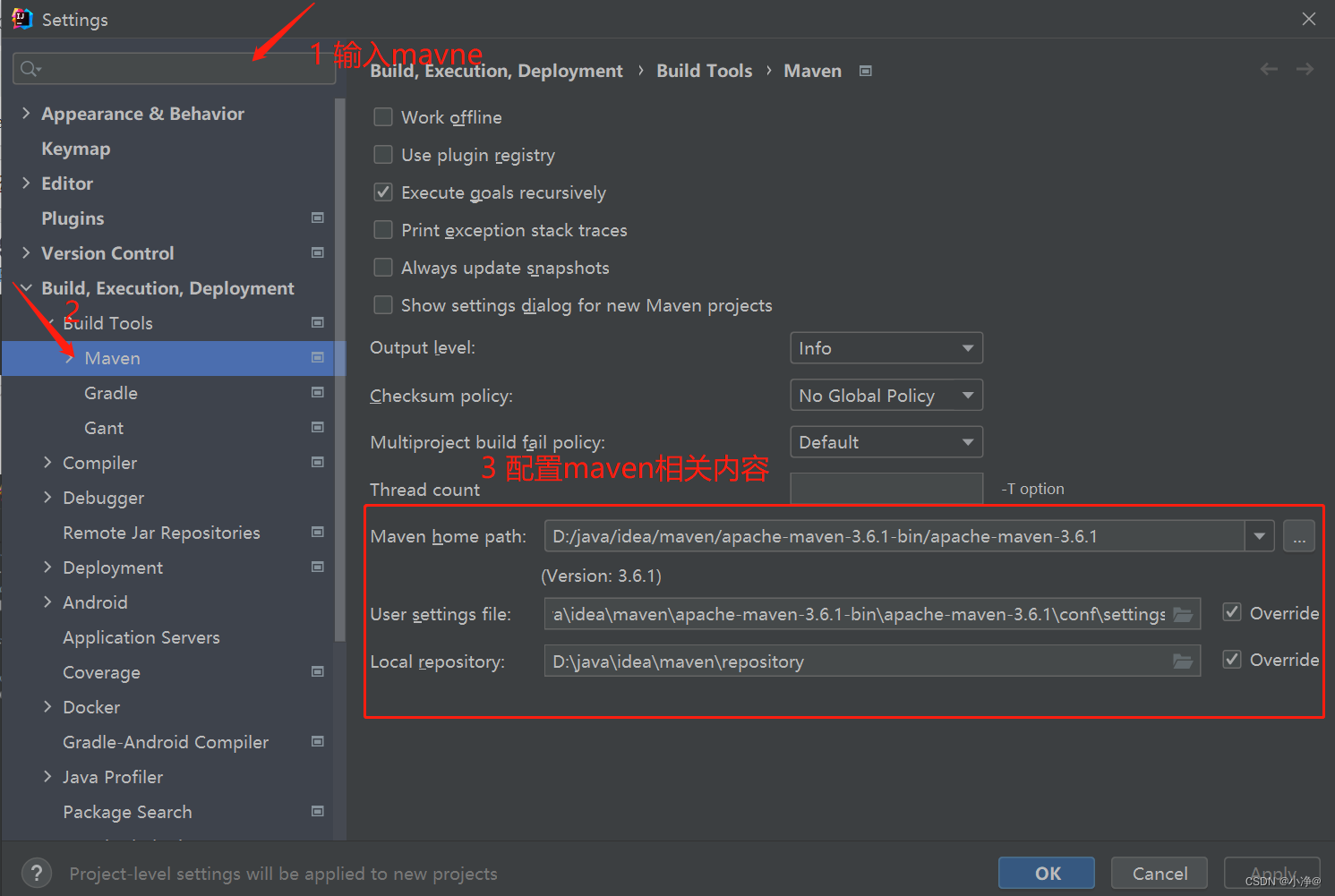Image resolution: width=1335 pixels, height=896 pixels.
Task: Click the project-level icon beside Remote Jar Repositories
Action: pyautogui.click(x=317, y=532)
